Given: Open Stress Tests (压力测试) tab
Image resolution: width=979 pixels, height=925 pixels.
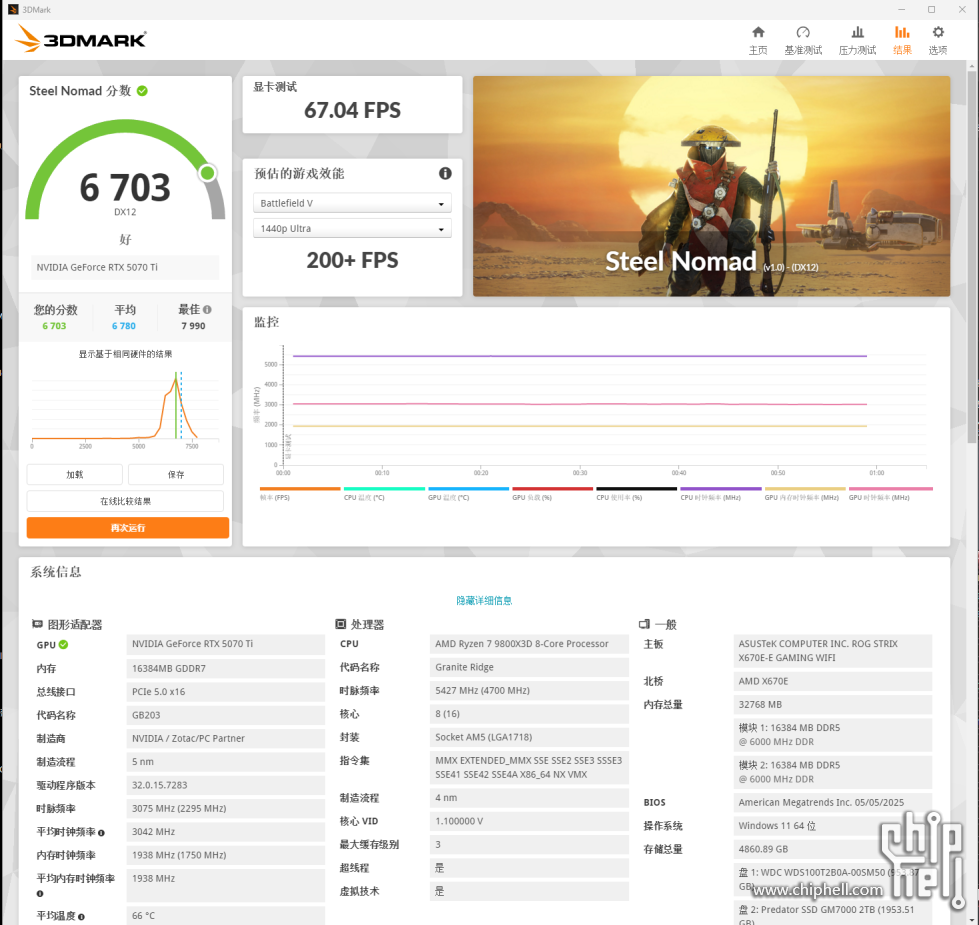Looking at the screenshot, I should click(857, 40).
